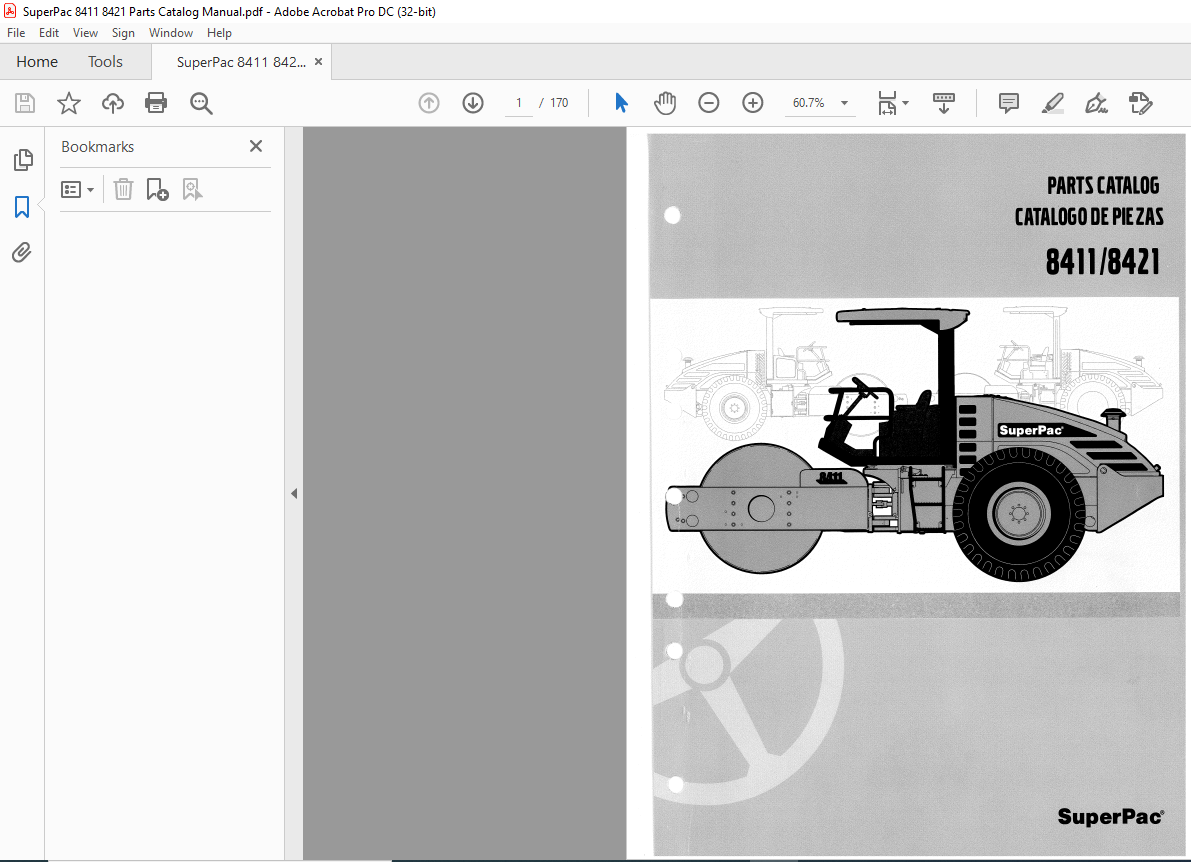Click the page number input field
Screen dimensions: 1191x862
(519, 103)
